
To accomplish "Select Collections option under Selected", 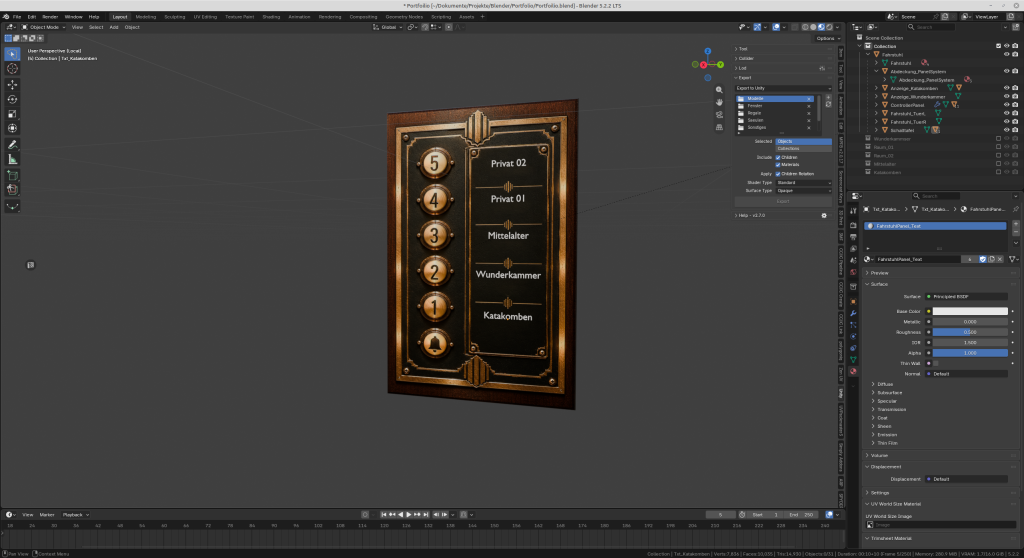I will tap(803, 148).
